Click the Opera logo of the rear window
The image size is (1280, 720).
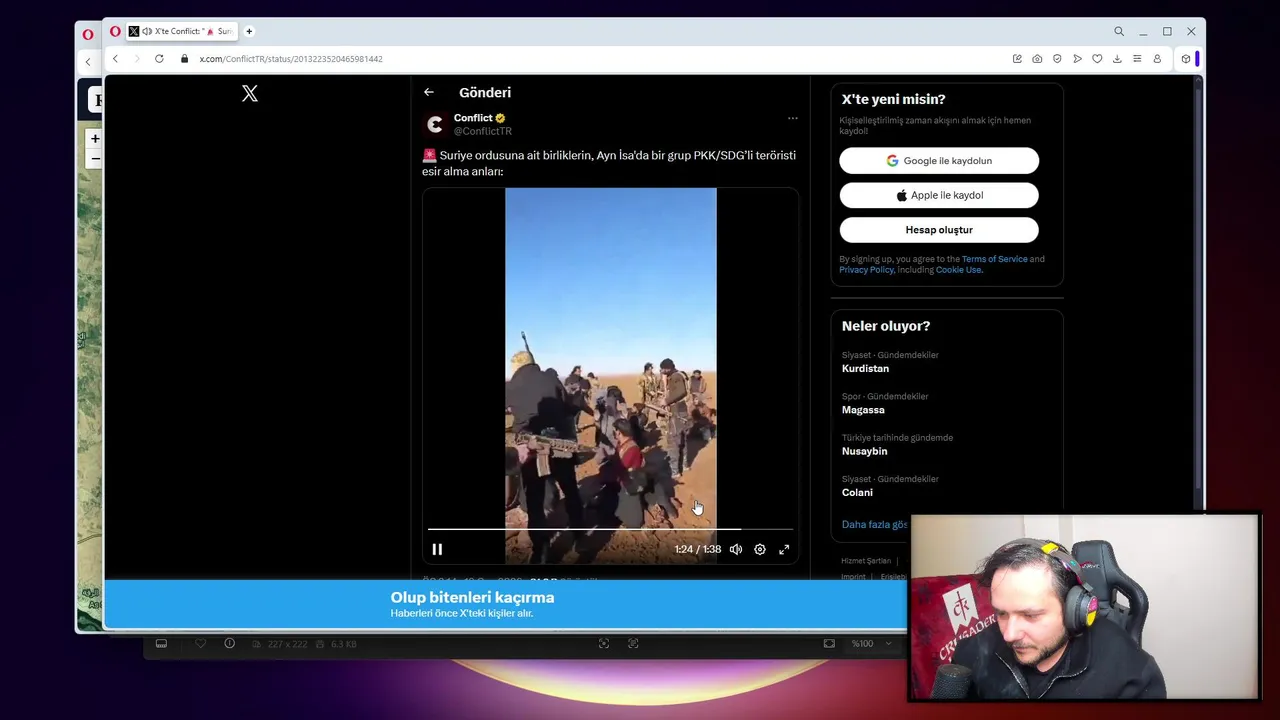(88, 34)
